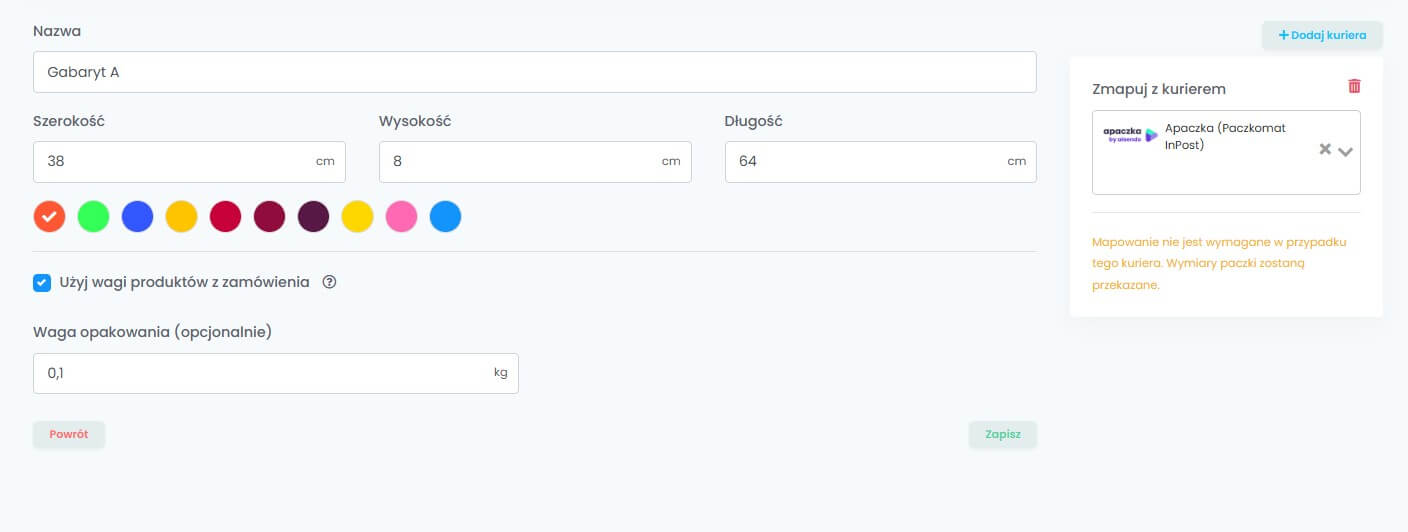Screen dimensions: 1408x532
Task: Click the help question mark icon
Action: point(330,282)
